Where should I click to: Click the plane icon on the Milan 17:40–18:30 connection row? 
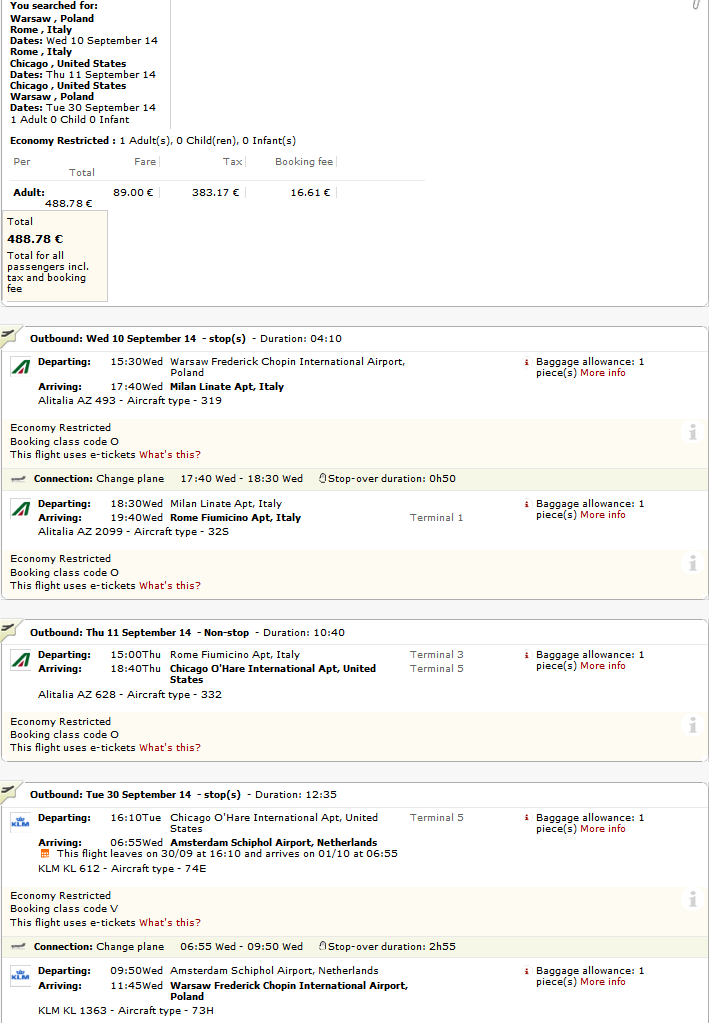pyautogui.click(x=19, y=479)
